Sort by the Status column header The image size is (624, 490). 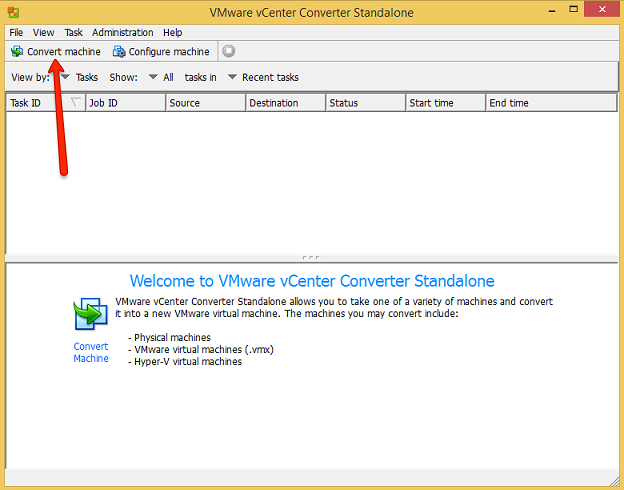[x=366, y=103]
